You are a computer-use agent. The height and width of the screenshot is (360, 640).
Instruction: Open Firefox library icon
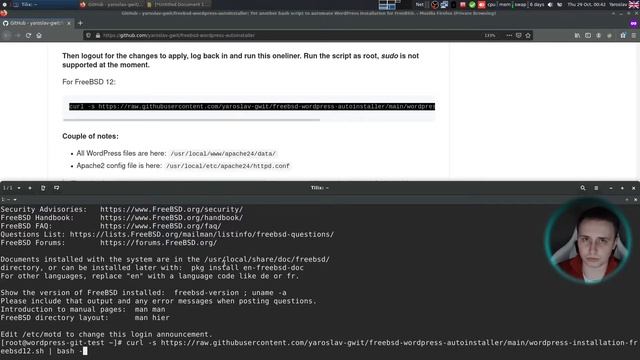[577, 36]
